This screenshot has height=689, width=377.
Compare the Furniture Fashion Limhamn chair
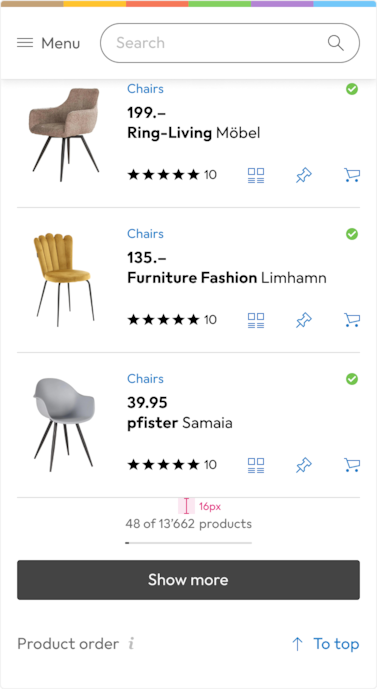[x=256, y=320]
